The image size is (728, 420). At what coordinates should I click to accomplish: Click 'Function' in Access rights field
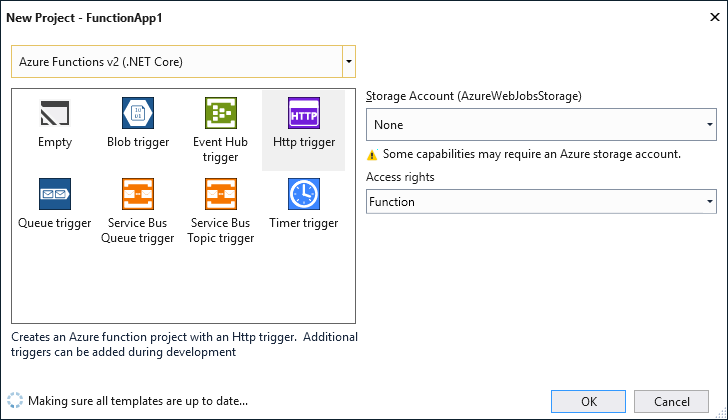click(x=392, y=202)
